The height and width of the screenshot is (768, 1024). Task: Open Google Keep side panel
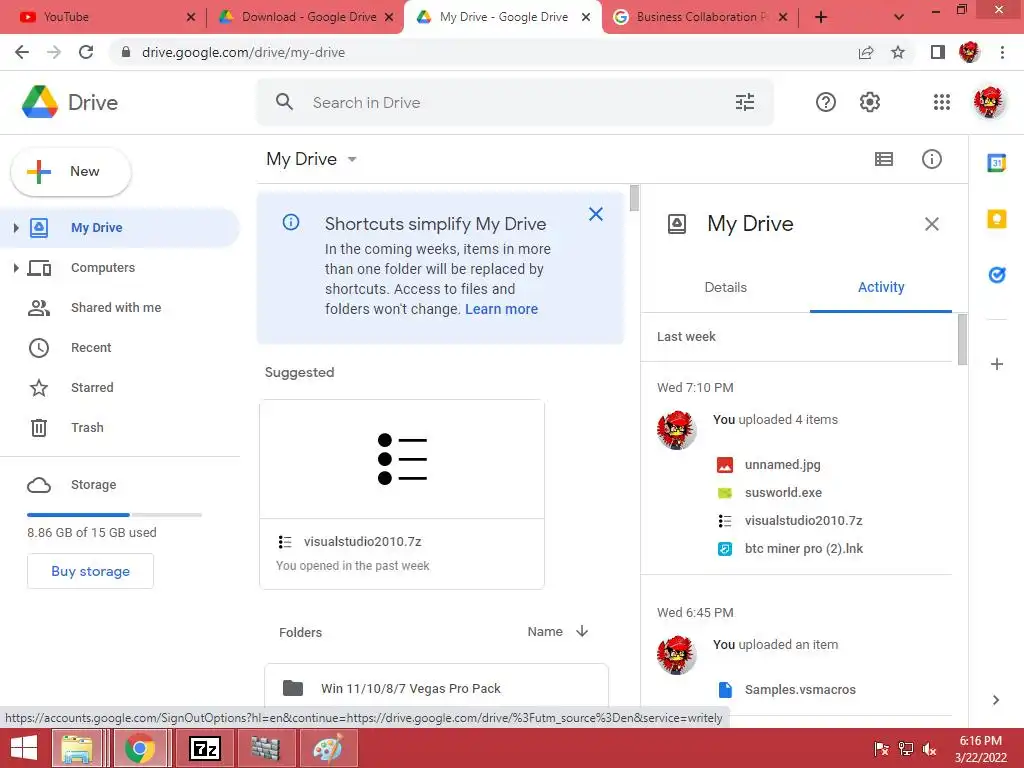coord(997,219)
